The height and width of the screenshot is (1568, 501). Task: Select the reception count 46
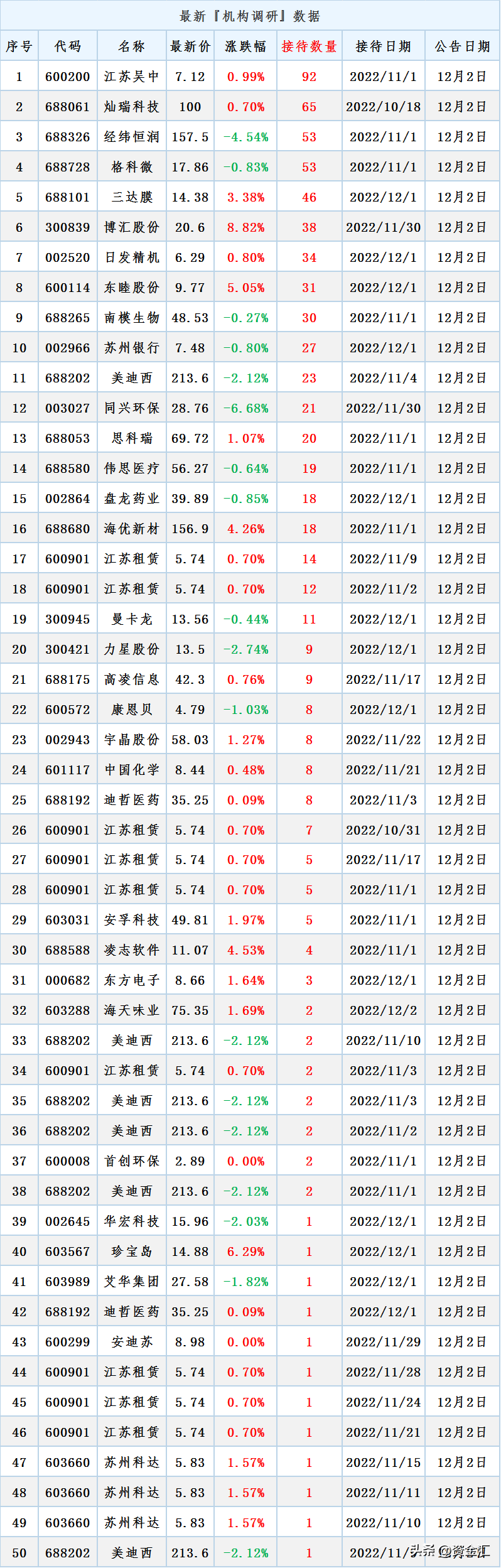(x=310, y=197)
